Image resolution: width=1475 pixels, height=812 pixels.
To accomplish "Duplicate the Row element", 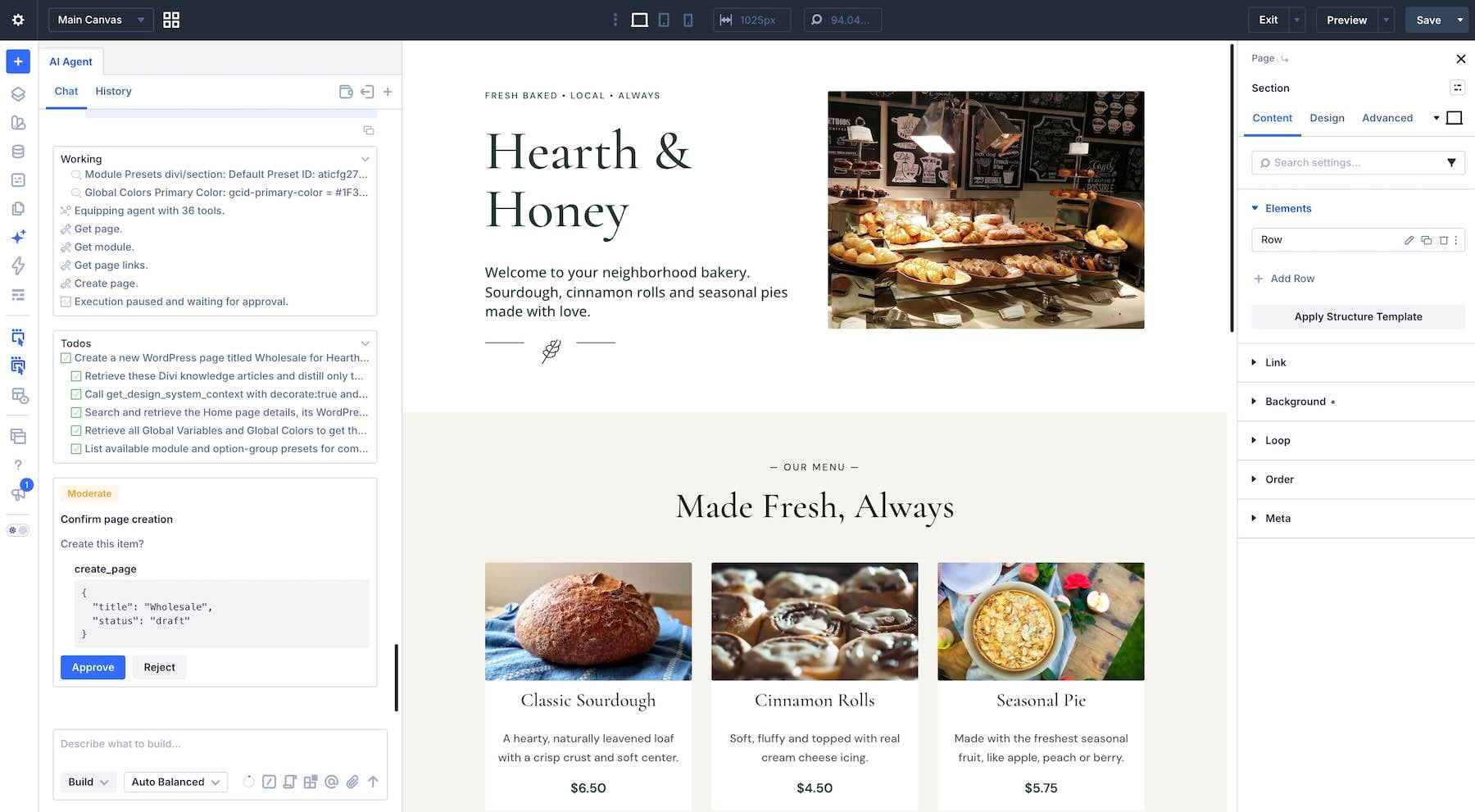I will tap(1426, 240).
